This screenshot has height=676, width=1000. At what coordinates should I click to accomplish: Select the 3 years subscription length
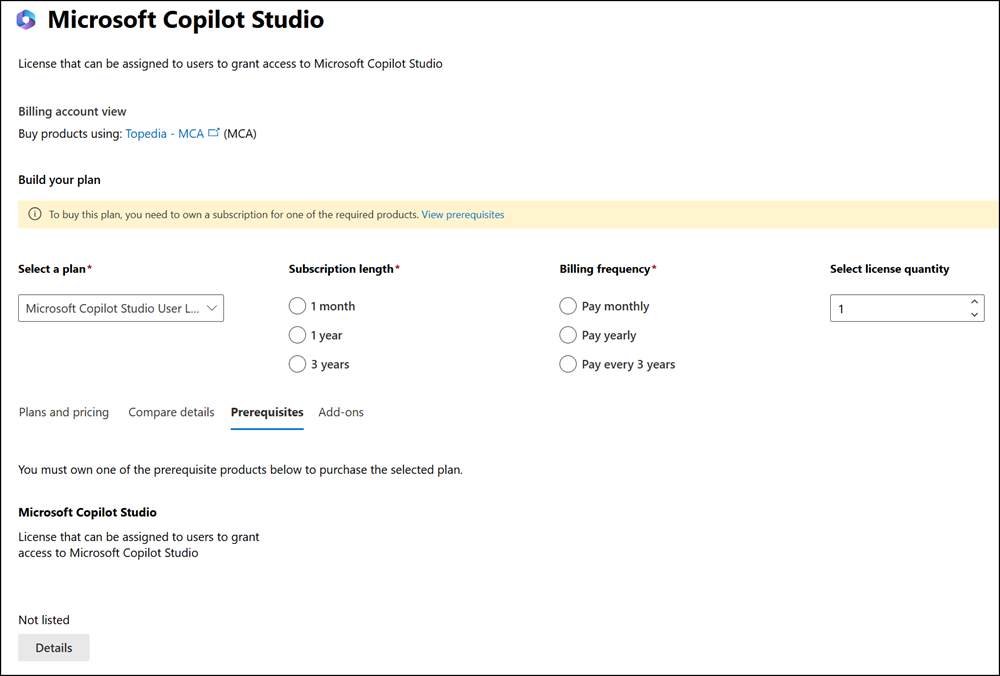(297, 364)
